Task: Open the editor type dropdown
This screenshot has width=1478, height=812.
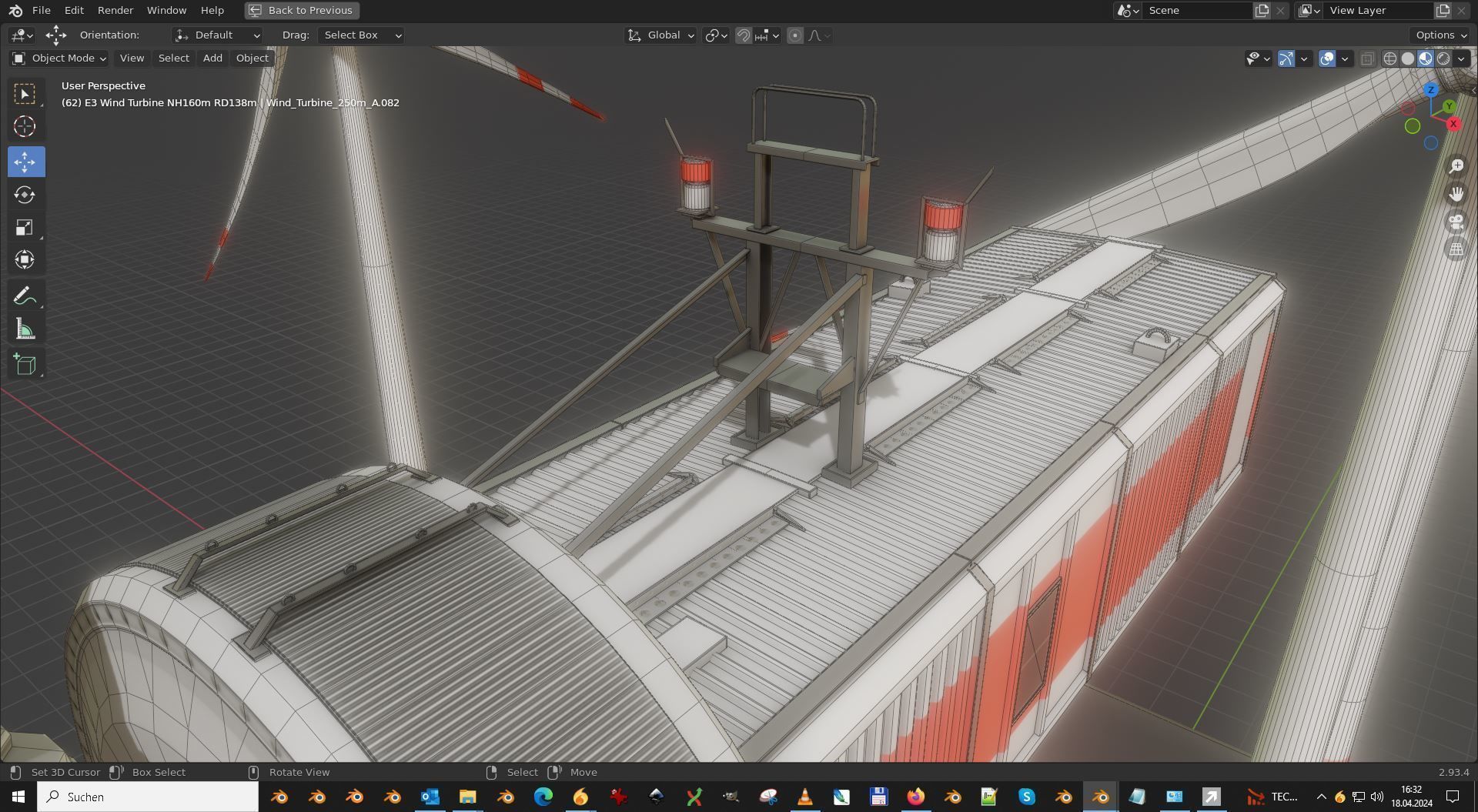Action: click(22, 35)
